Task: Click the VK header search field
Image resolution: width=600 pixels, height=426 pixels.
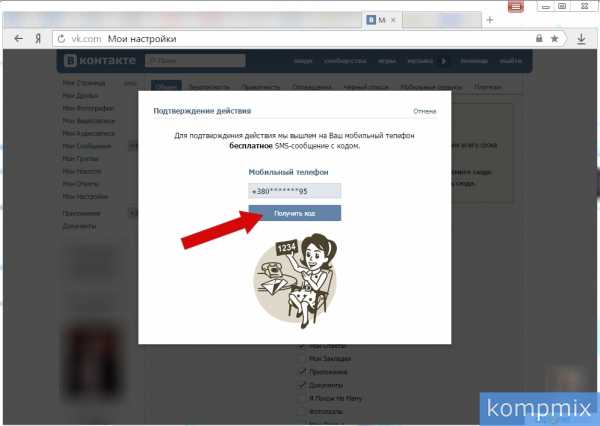Action: tap(195, 60)
